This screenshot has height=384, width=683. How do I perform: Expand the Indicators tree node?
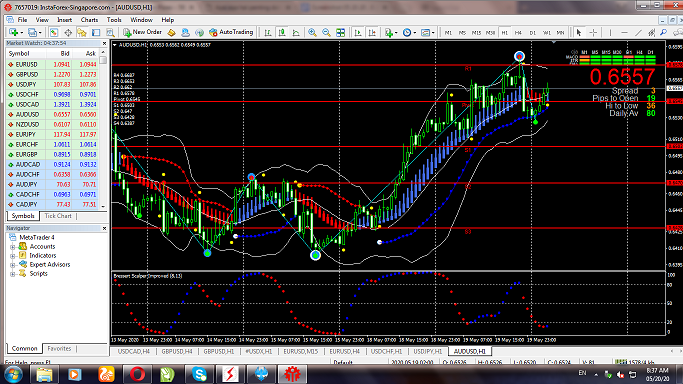point(13,256)
